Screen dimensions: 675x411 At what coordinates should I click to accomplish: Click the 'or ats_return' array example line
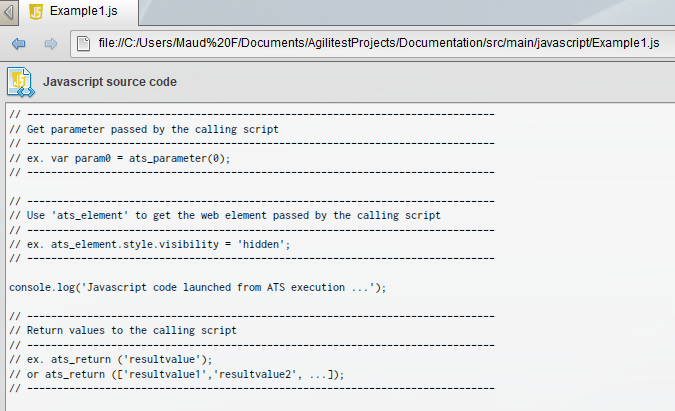click(176, 374)
